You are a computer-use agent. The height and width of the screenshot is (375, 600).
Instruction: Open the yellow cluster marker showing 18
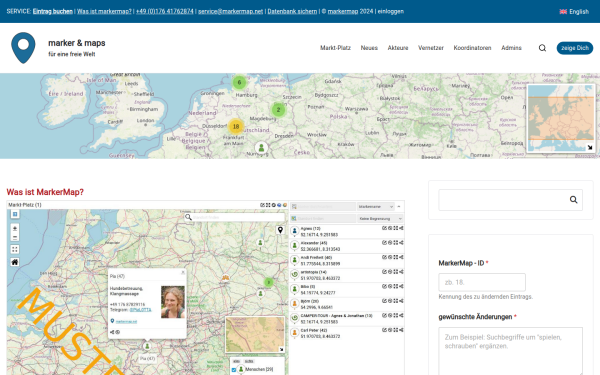236,126
